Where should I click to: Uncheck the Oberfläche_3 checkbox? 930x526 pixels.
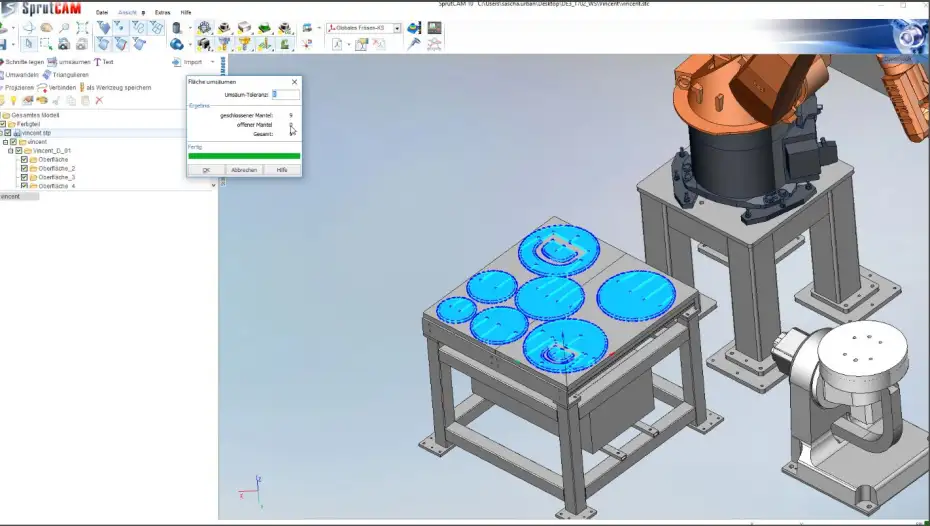pos(24,177)
